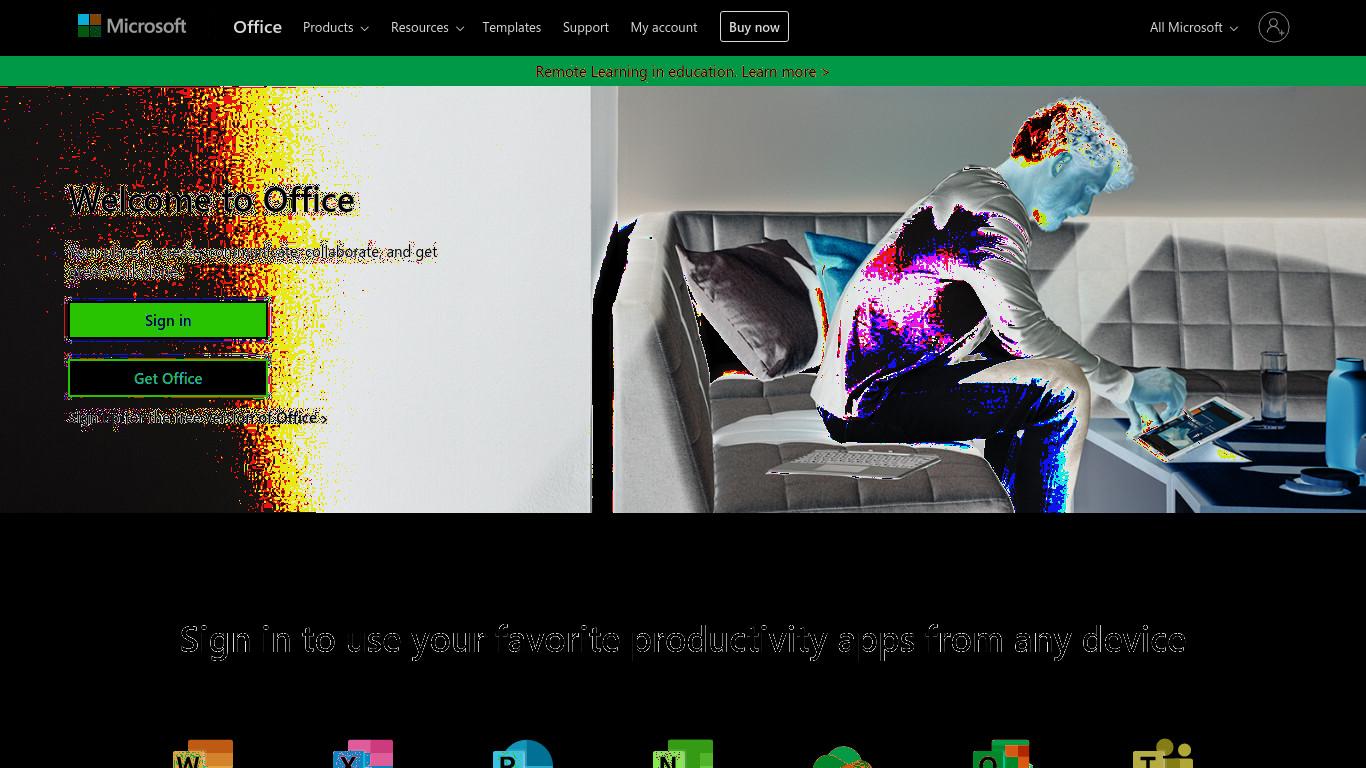The height and width of the screenshot is (768, 1366).
Task: Click the green Sign in button
Action: [x=168, y=320]
